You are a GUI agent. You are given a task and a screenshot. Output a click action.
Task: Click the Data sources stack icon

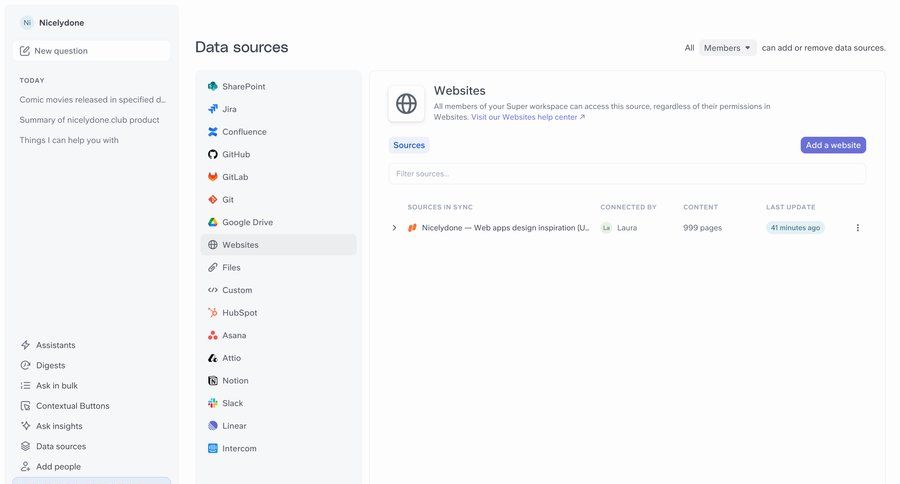(25, 446)
